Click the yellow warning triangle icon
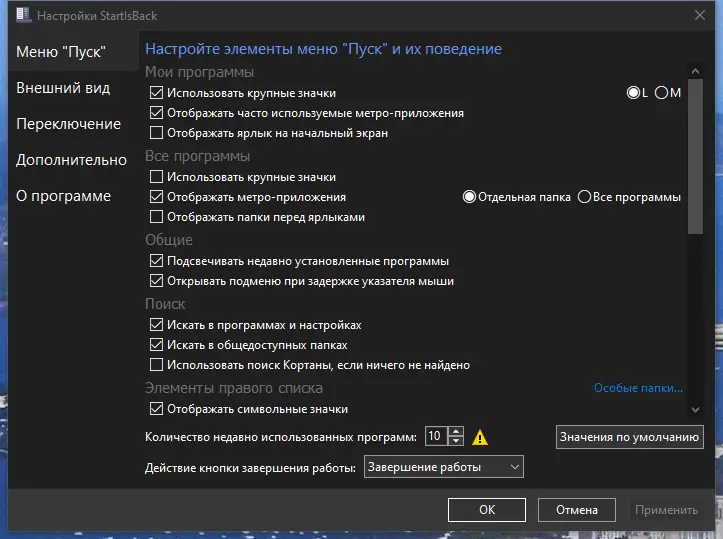This screenshot has width=723, height=539. [x=480, y=437]
